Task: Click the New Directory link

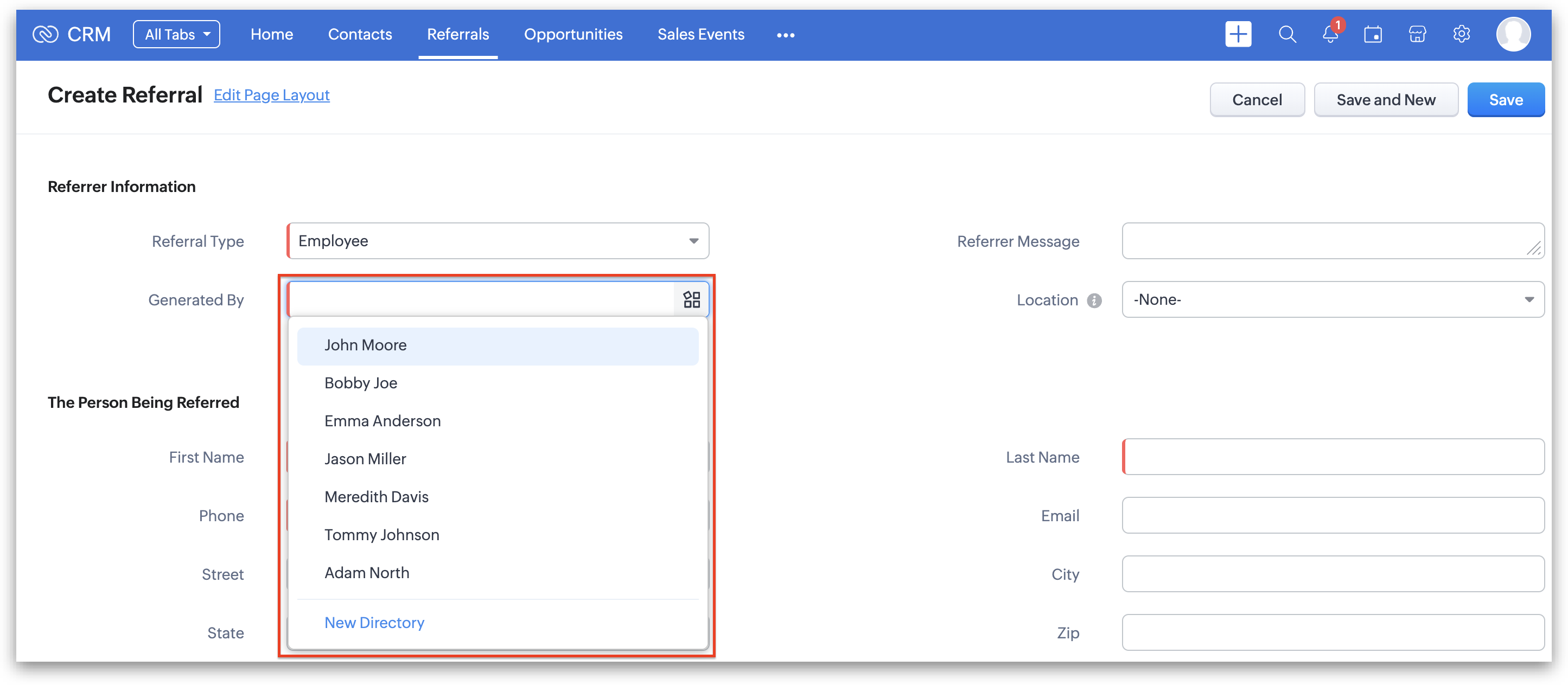Action: 374,622
